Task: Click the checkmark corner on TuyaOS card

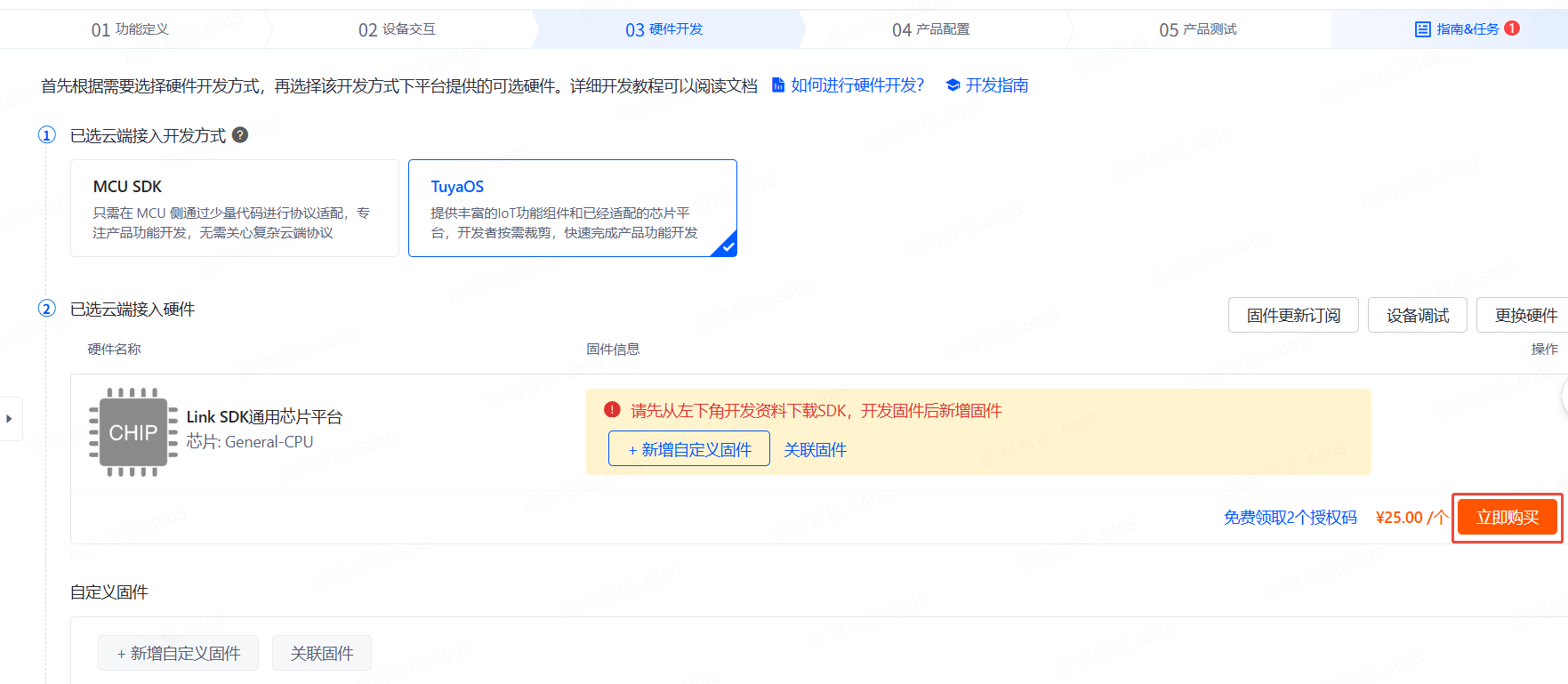Action: point(728,246)
